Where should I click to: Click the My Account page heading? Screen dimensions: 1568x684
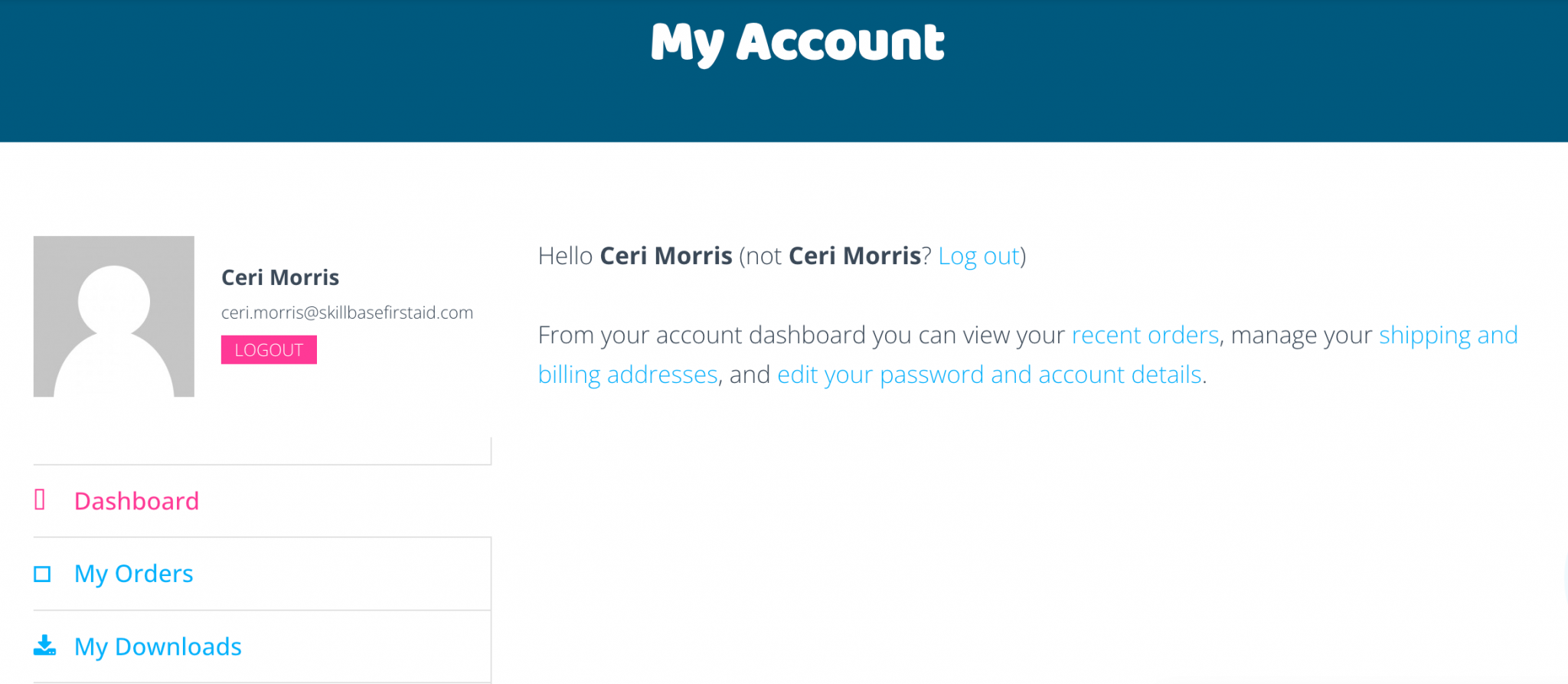(797, 44)
